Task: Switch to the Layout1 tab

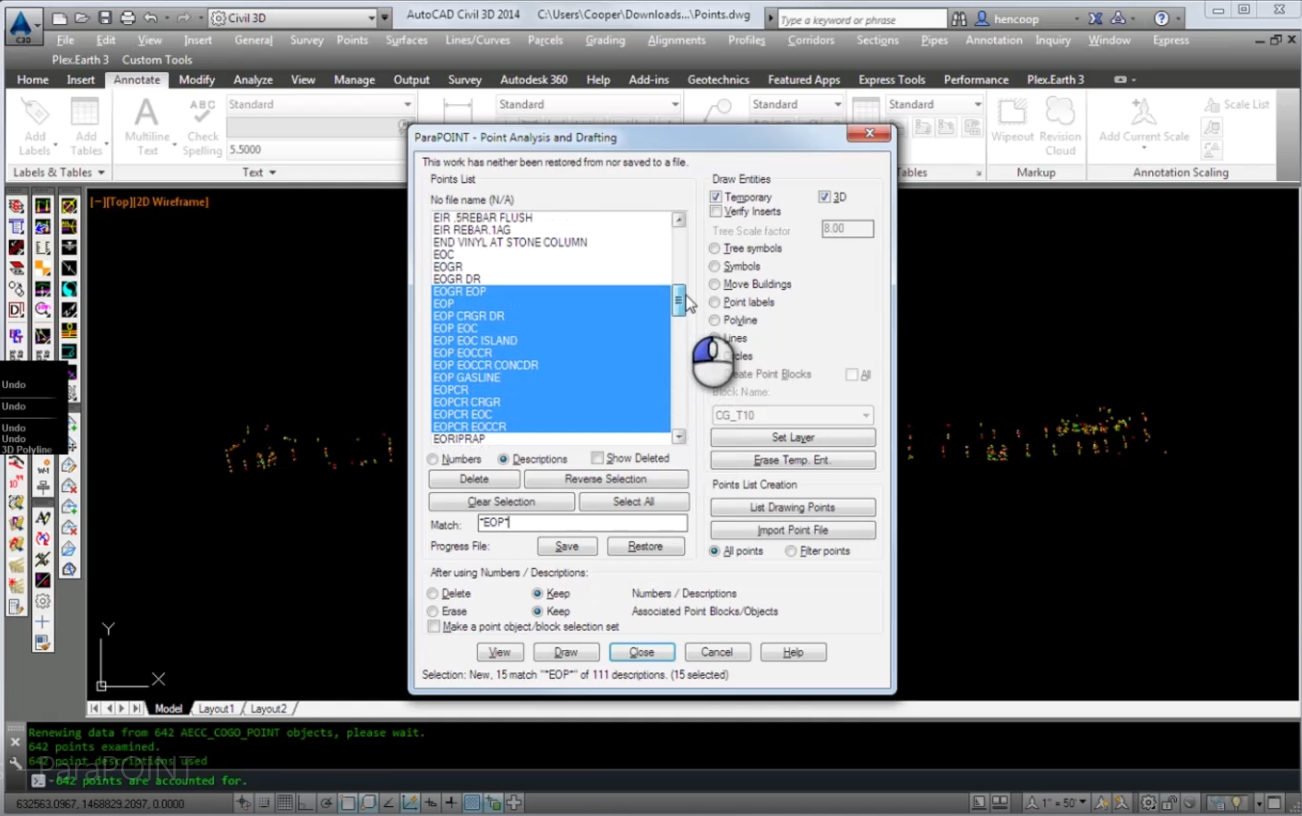Action: tap(216, 708)
